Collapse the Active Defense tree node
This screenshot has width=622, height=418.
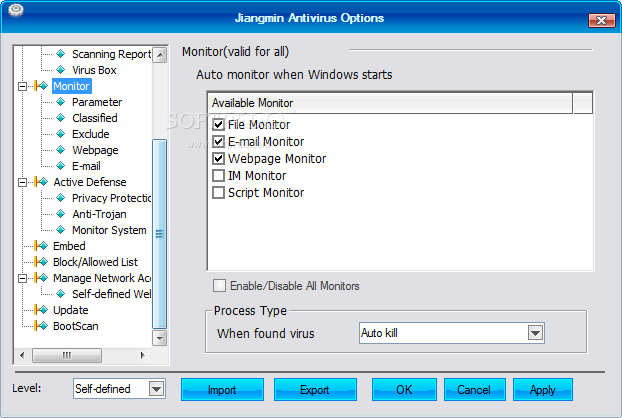pos(23,182)
